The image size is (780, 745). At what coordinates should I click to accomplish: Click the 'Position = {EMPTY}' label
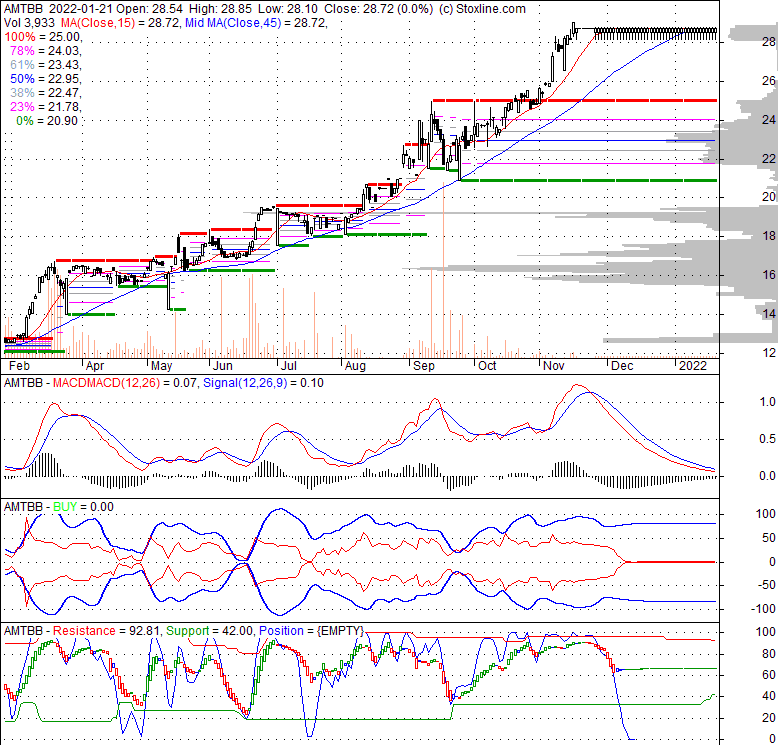311,631
